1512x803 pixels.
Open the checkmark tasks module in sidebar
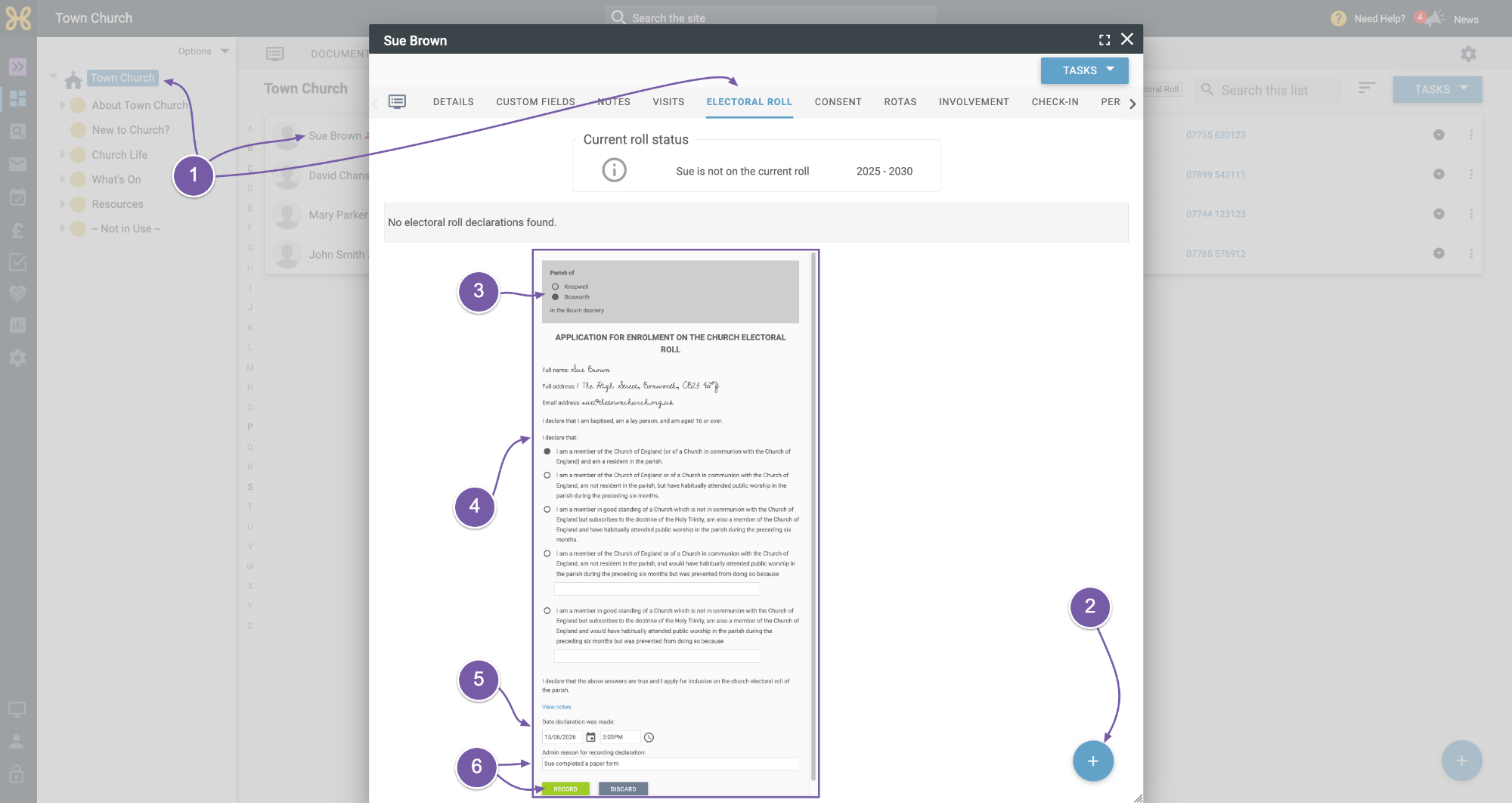pyautogui.click(x=18, y=262)
